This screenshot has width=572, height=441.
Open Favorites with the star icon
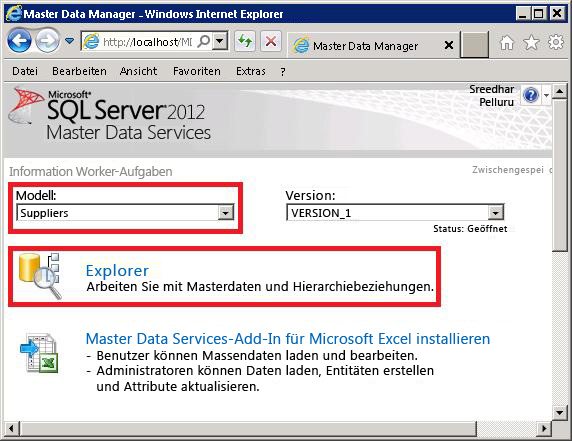click(x=531, y=43)
